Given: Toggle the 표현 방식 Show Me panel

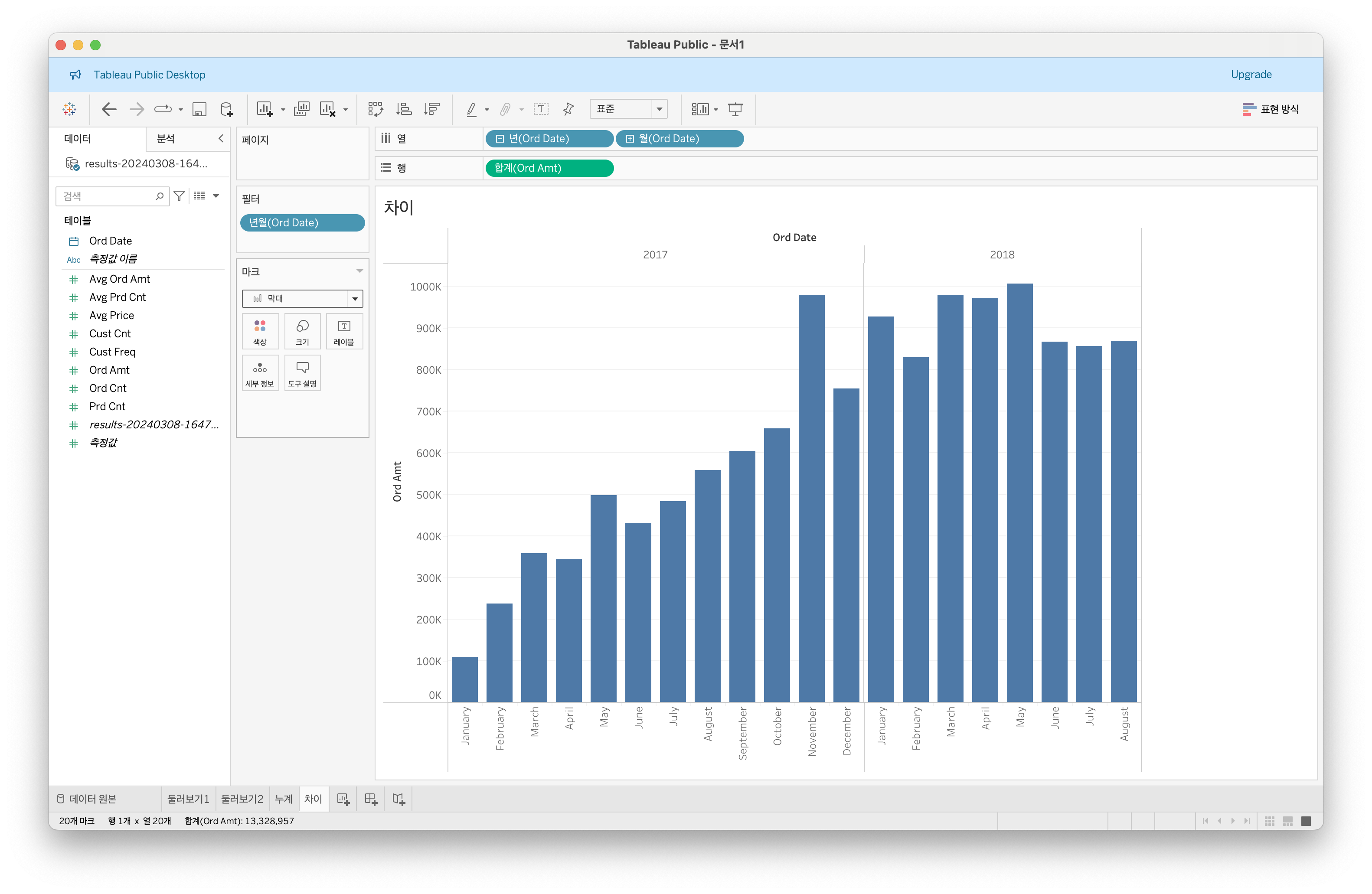Looking at the screenshot, I should (1271, 109).
